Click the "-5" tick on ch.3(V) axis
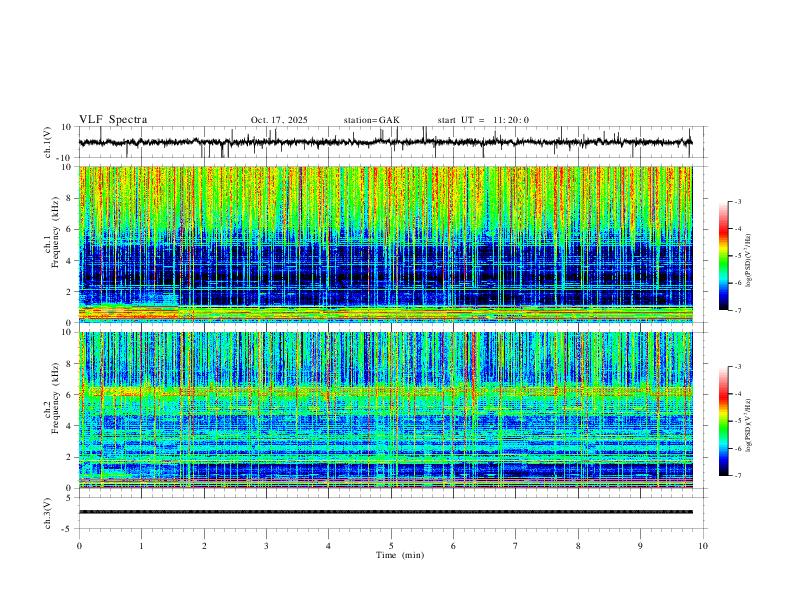Viewport: 792px width, 612px height. [x=68, y=529]
